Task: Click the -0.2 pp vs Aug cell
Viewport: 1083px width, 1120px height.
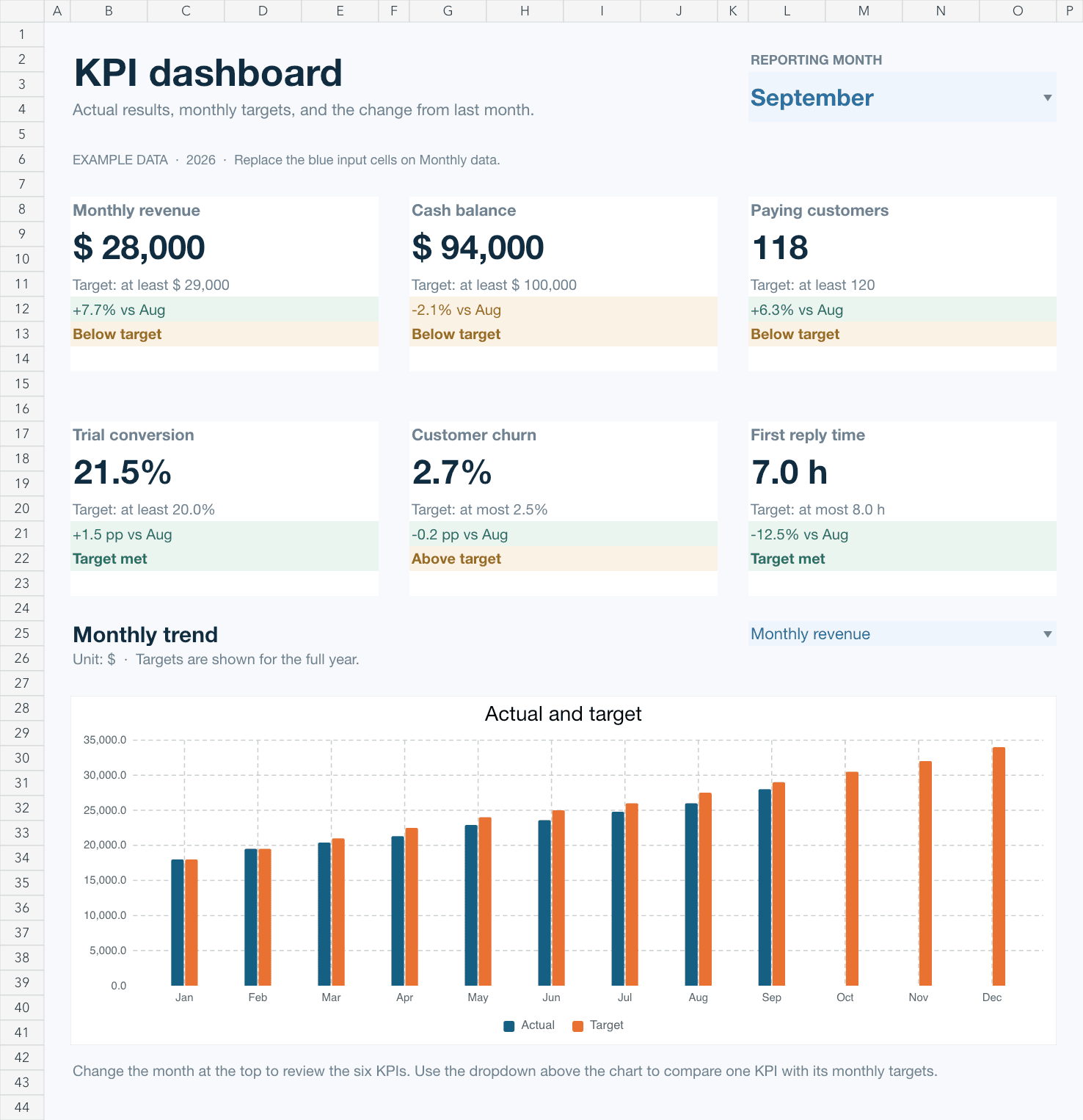Action: pos(564,534)
